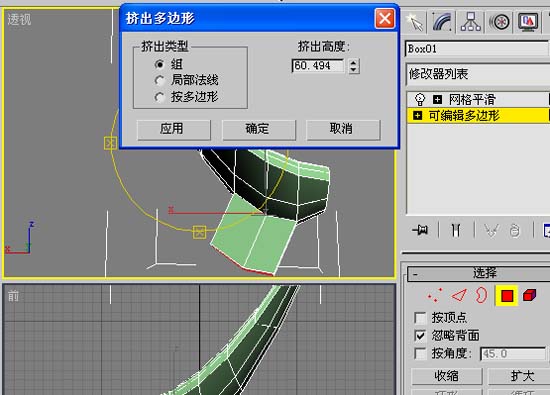This screenshot has width=550, height=395.
Task: Increase extrusion height with spinner up arrow
Action: point(354,62)
